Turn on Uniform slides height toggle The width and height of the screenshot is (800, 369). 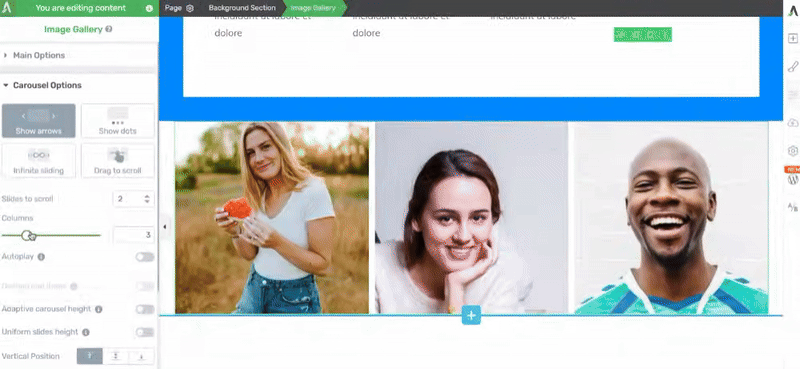[145, 332]
